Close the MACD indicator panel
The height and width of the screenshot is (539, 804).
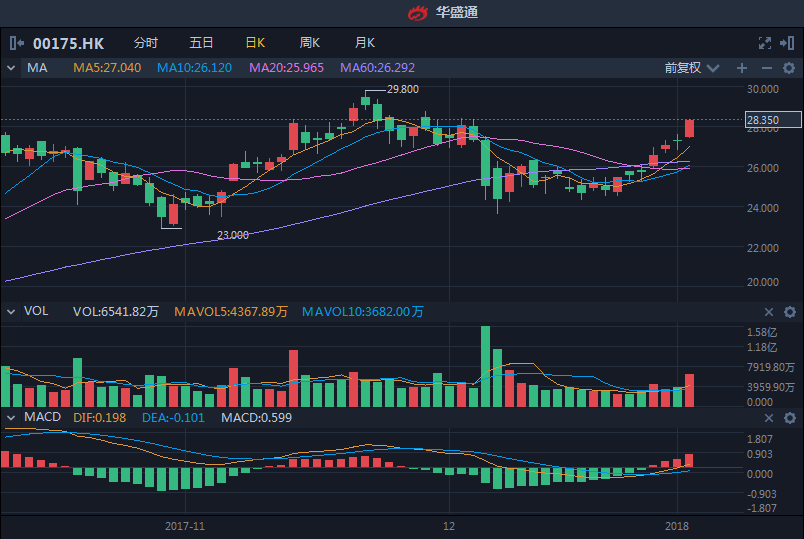pyautogui.click(x=768, y=417)
